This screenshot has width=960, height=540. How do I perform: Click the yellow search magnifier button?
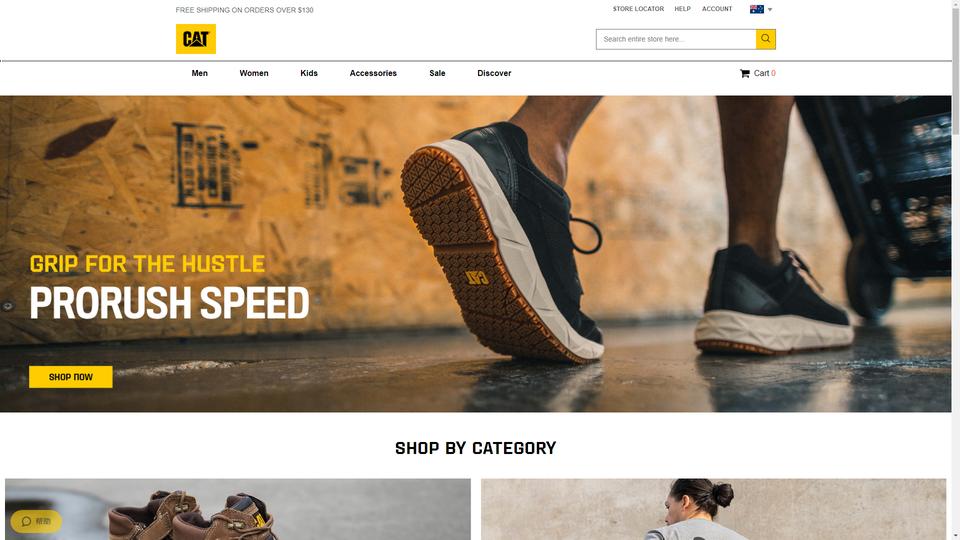(x=765, y=39)
